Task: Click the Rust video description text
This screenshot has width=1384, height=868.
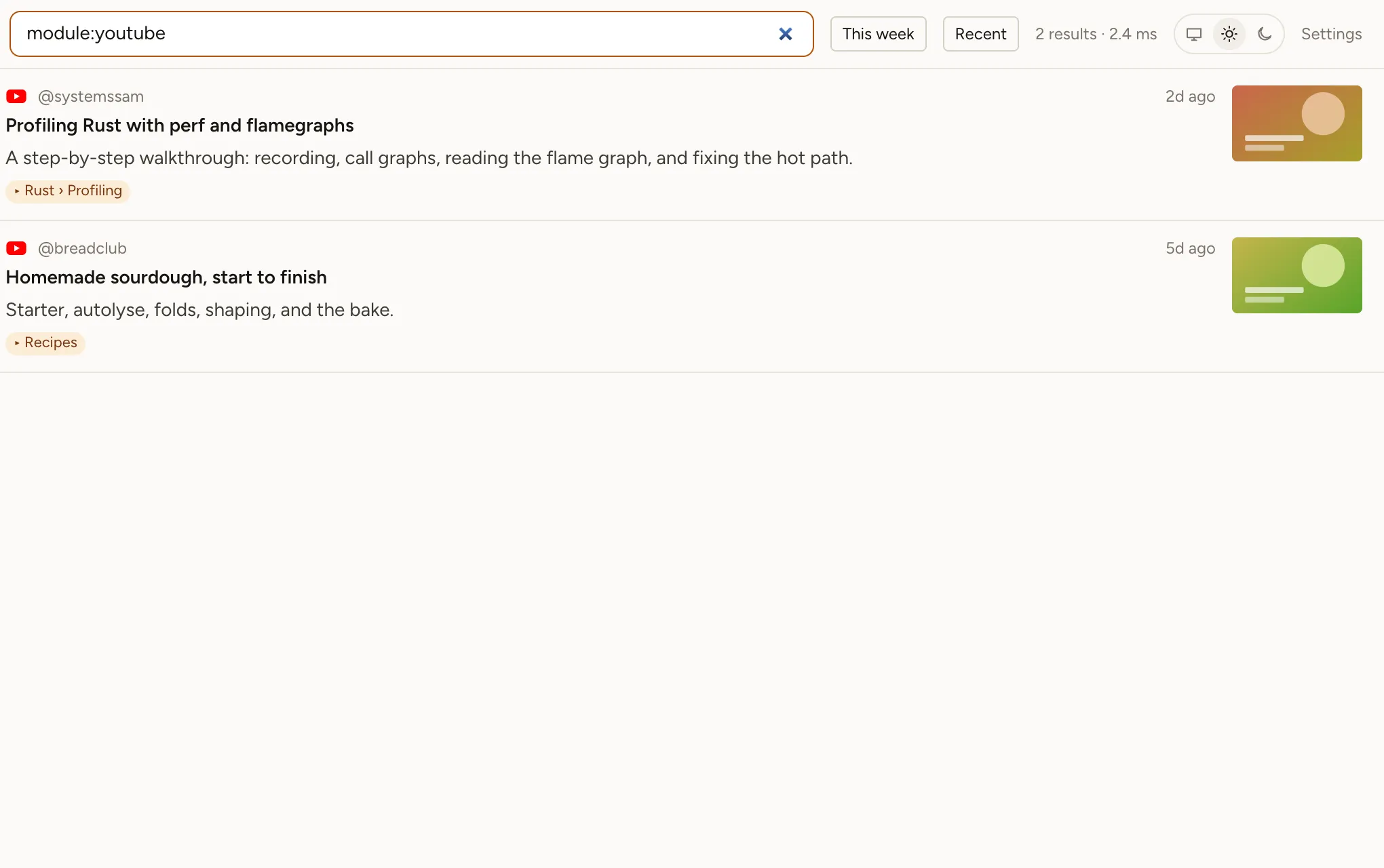Action: tap(429, 158)
